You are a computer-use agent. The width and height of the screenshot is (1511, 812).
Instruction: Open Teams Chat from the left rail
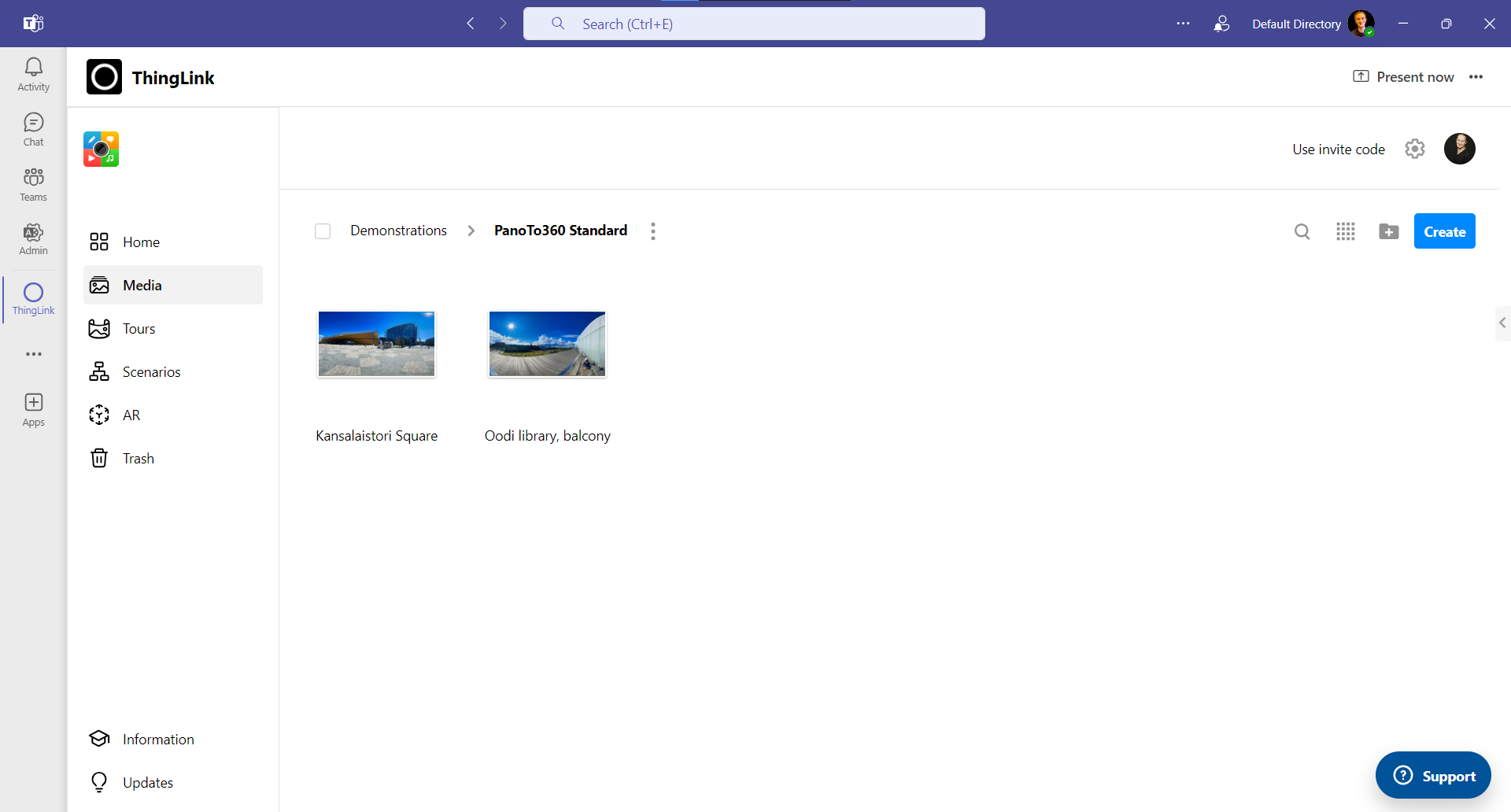tap(33, 128)
